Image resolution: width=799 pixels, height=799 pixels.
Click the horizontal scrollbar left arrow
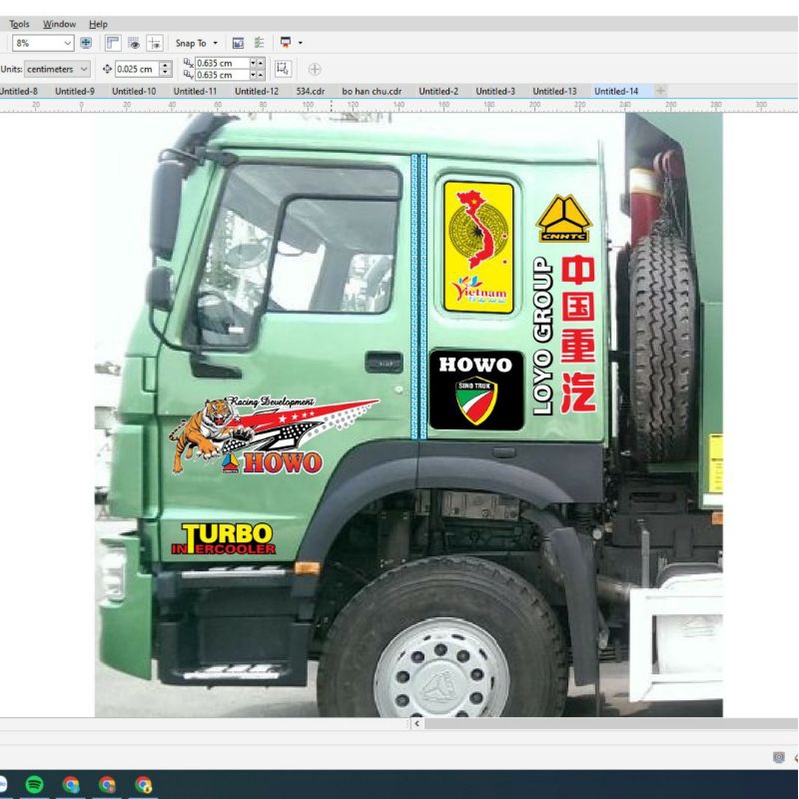(417, 724)
